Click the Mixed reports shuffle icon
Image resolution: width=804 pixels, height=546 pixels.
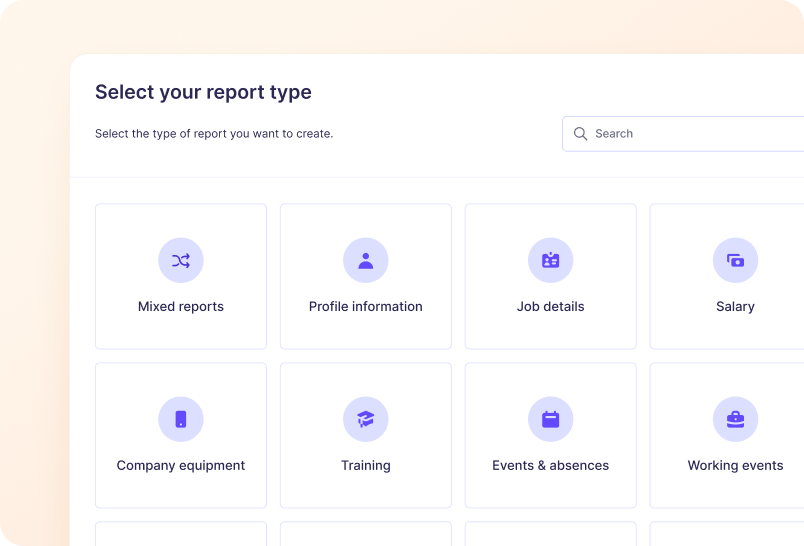coord(180,260)
